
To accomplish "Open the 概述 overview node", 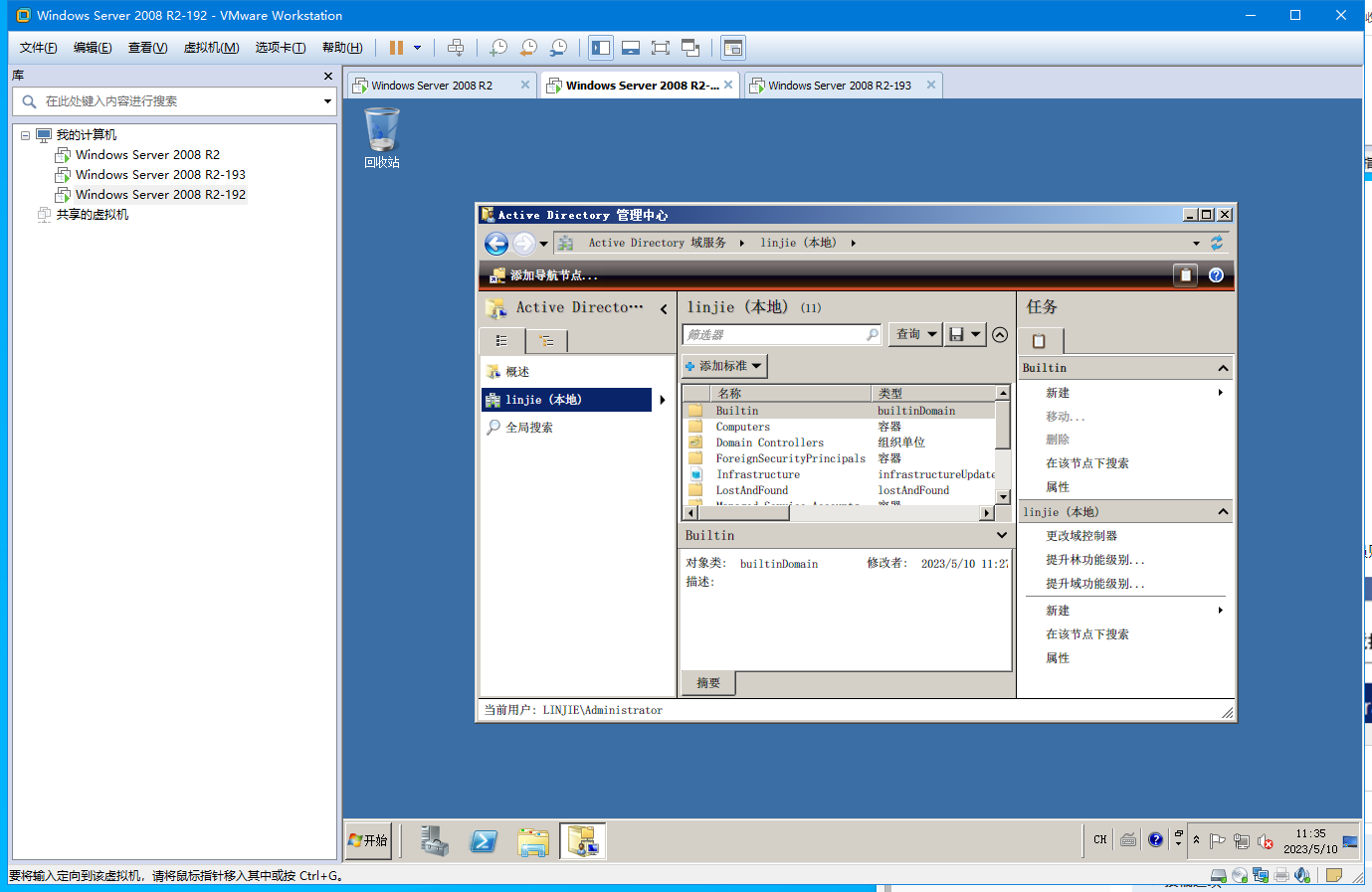I will tap(517, 372).
